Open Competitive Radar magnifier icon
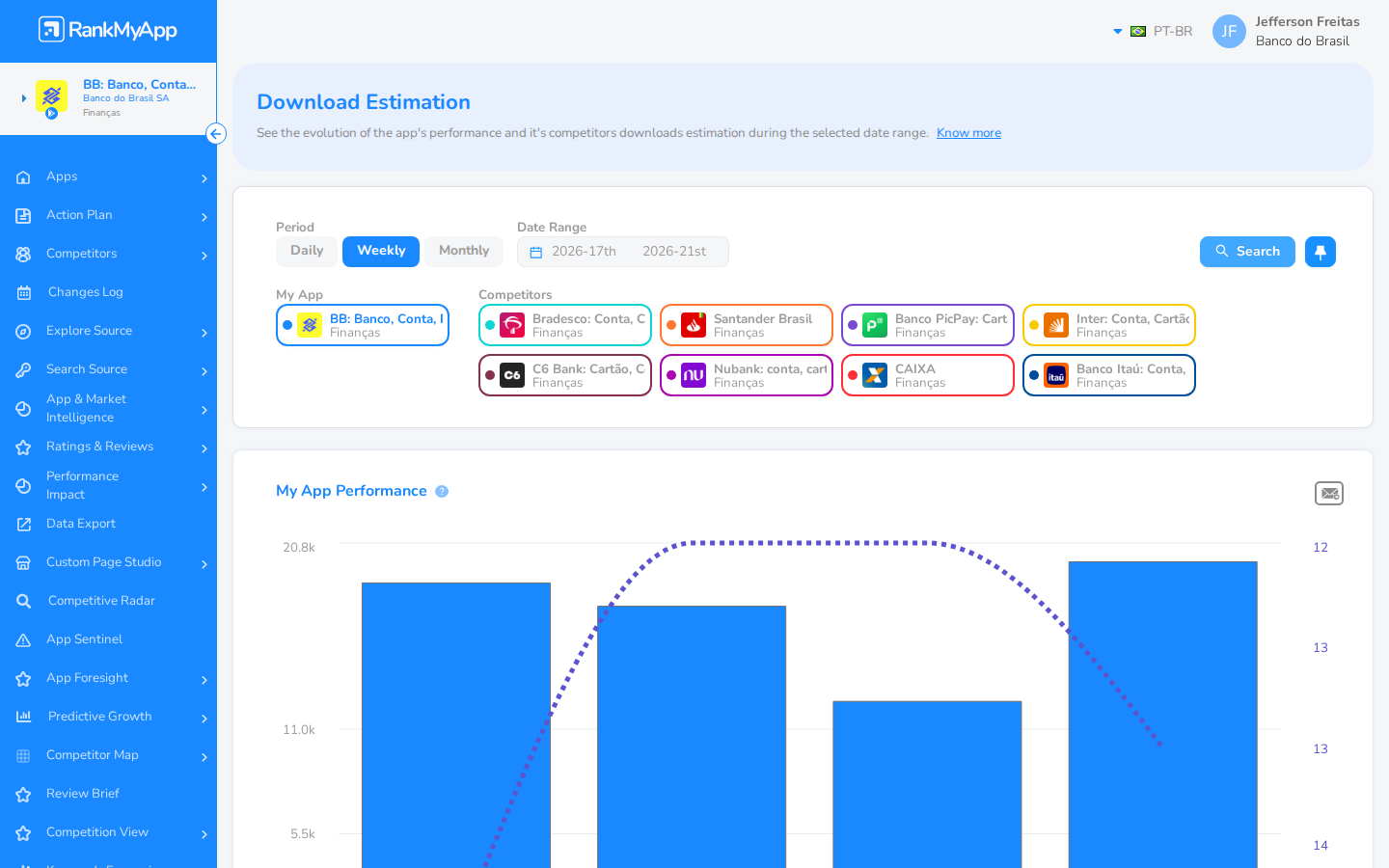This screenshot has width=1389, height=868. click(24, 601)
